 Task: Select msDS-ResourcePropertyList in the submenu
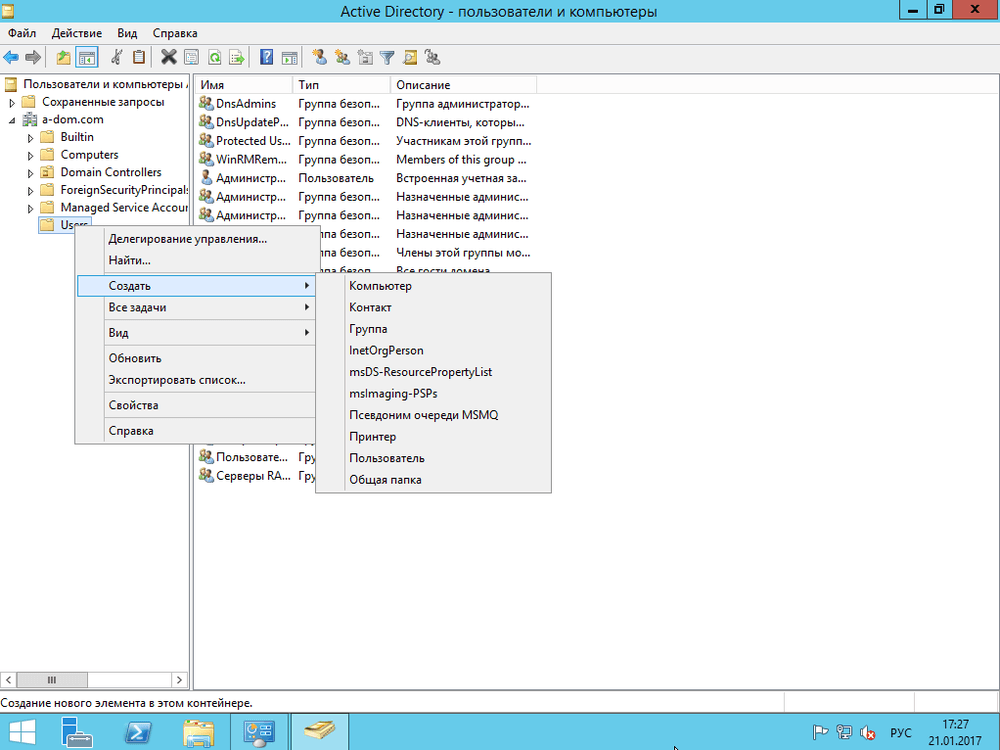[434, 372]
